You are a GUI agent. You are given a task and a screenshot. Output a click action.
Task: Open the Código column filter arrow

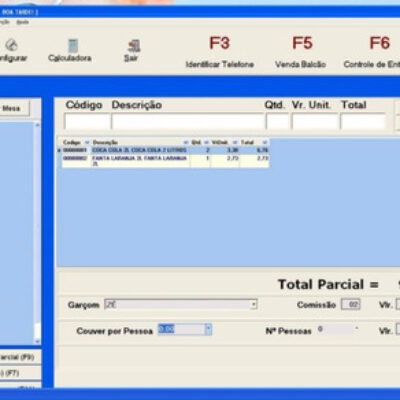coord(87,143)
